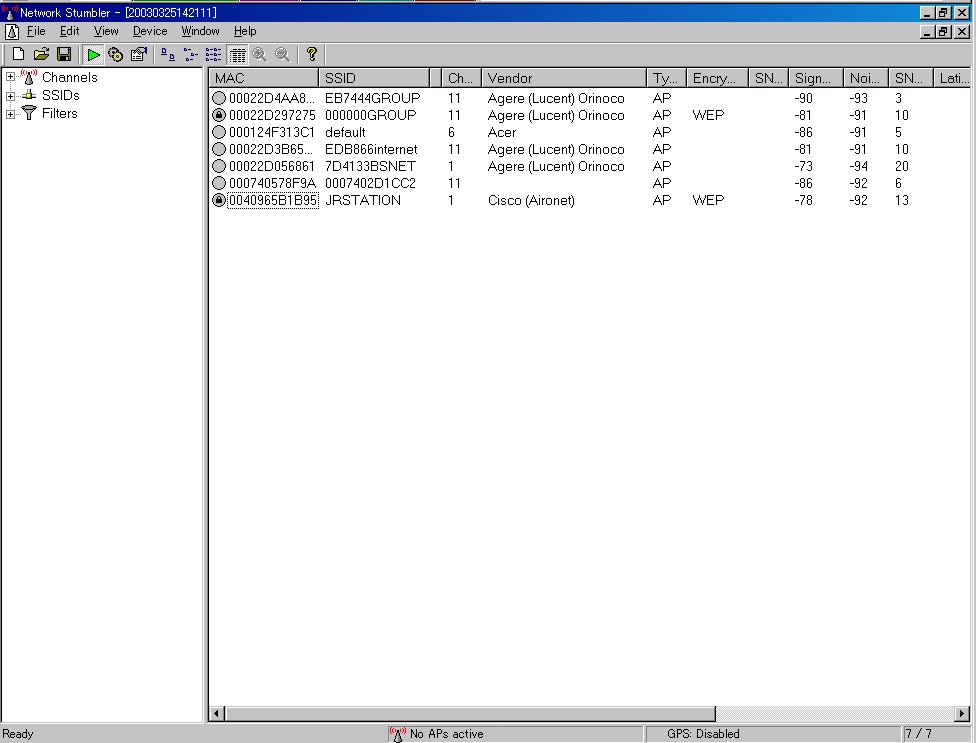Sort by the MAC column header
Screen dimensions: 976x743
264,78
